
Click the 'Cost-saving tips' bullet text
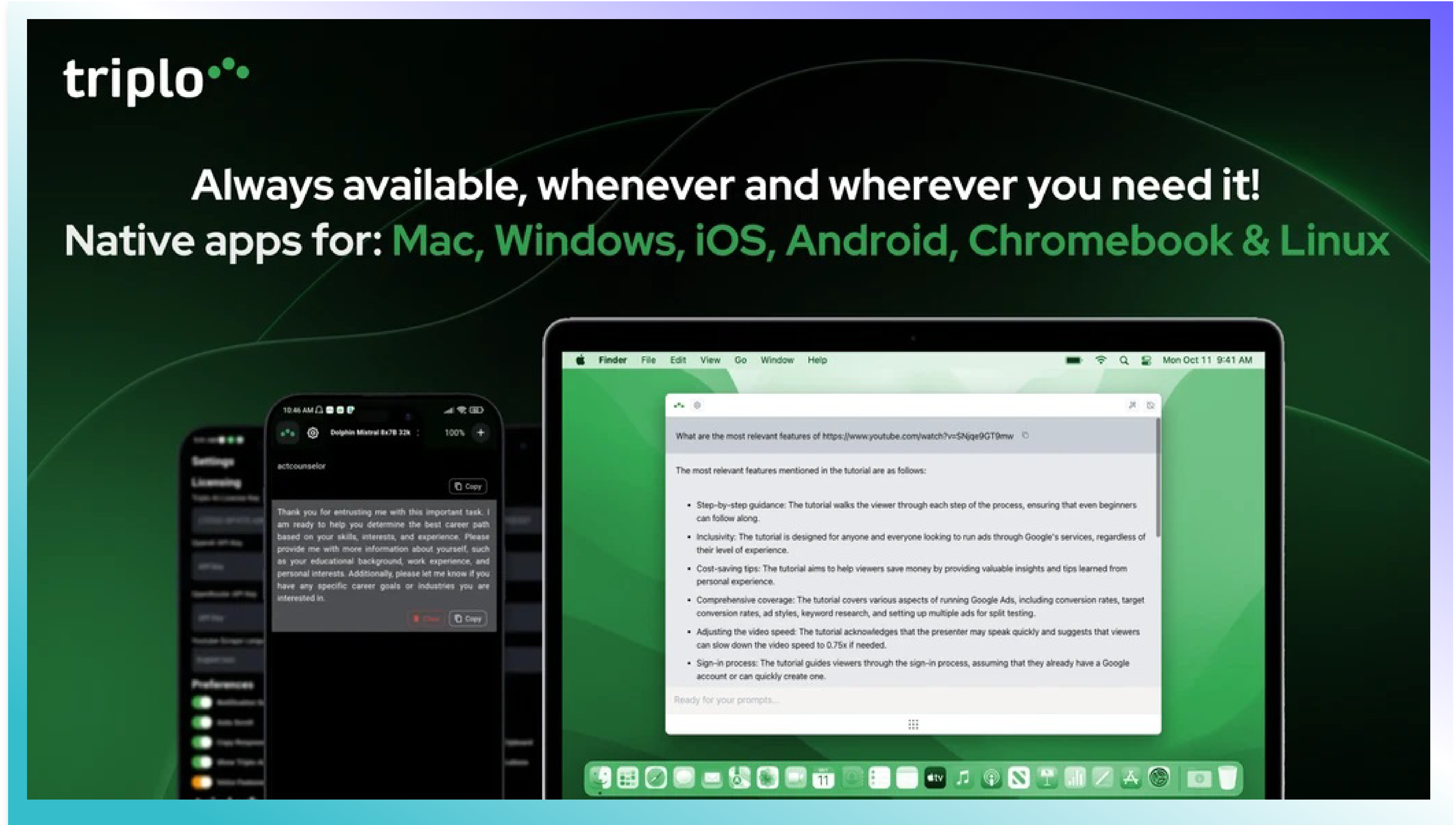click(x=912, y=575)
